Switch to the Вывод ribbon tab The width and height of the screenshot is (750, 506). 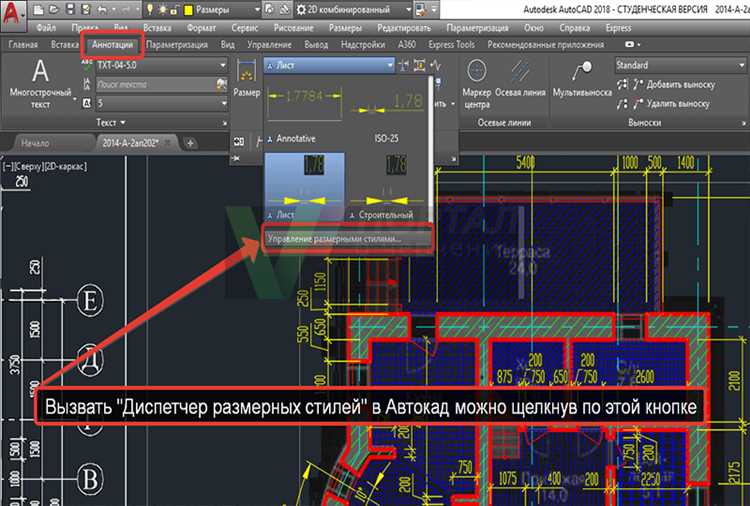316,44
